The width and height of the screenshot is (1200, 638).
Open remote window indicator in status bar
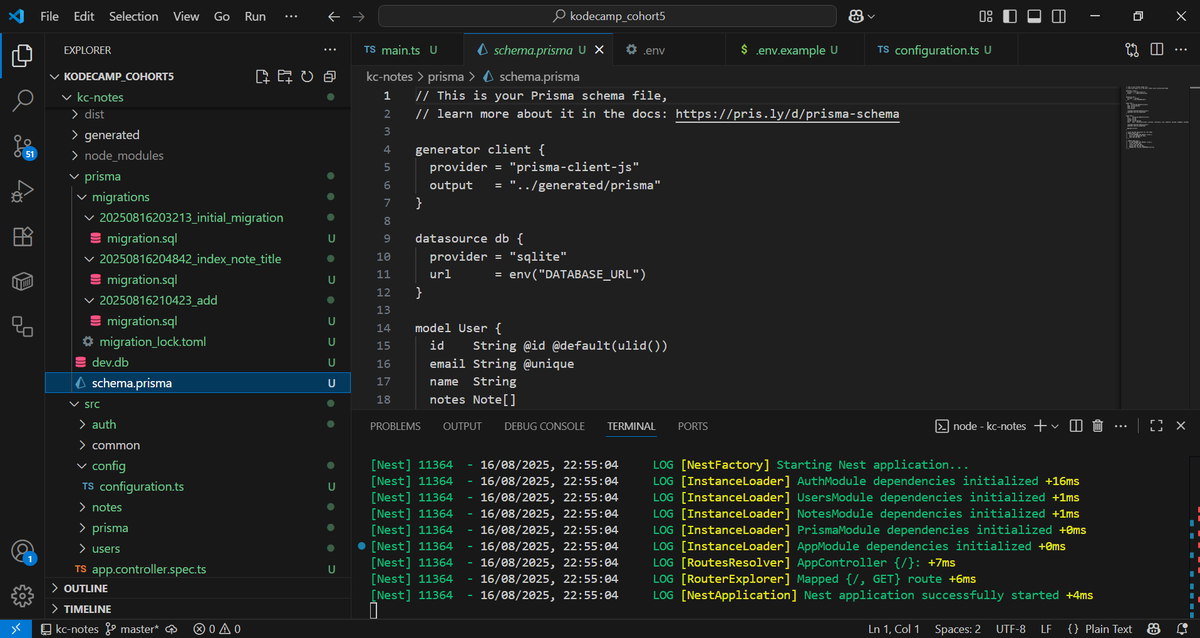coord(15,629)
